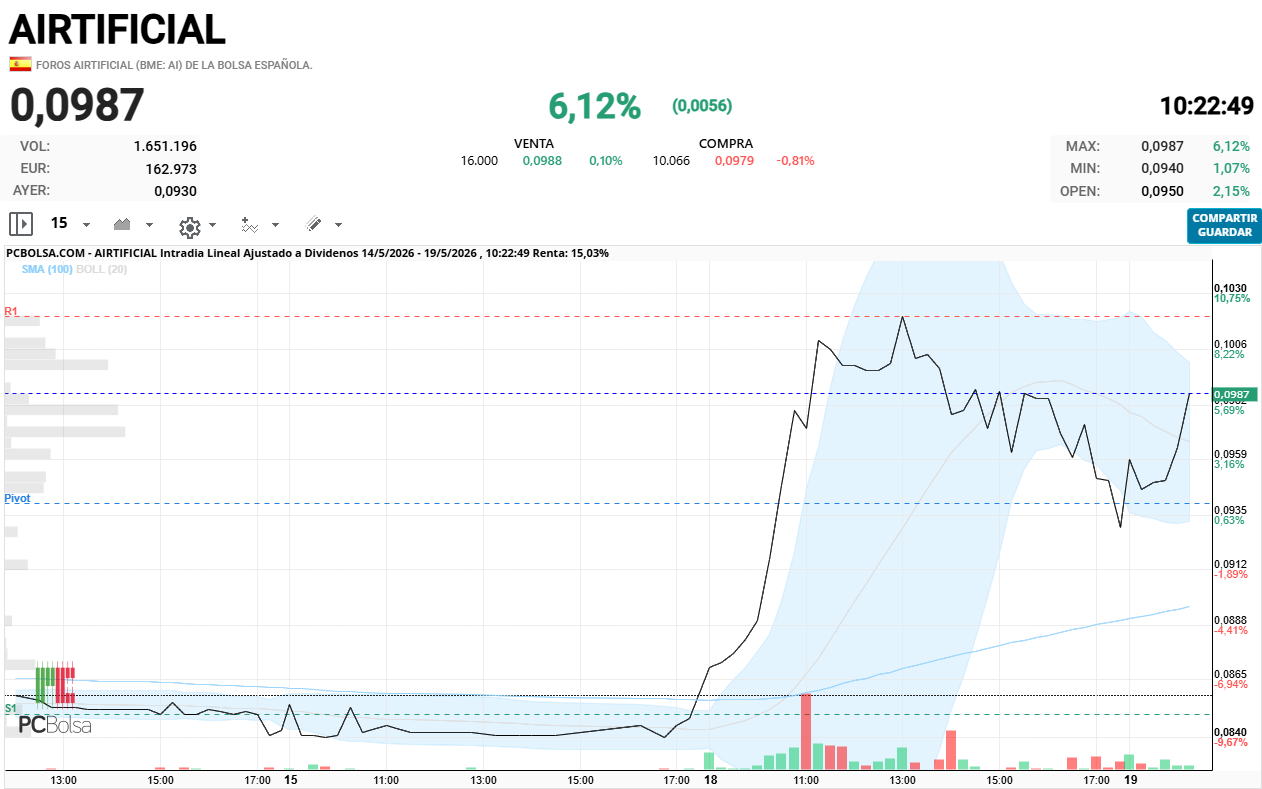Image resolution: width=1262 pixels, height=789 pixels.
Task: Click the AIRTIFICIAL title heading
Action: 118,30
